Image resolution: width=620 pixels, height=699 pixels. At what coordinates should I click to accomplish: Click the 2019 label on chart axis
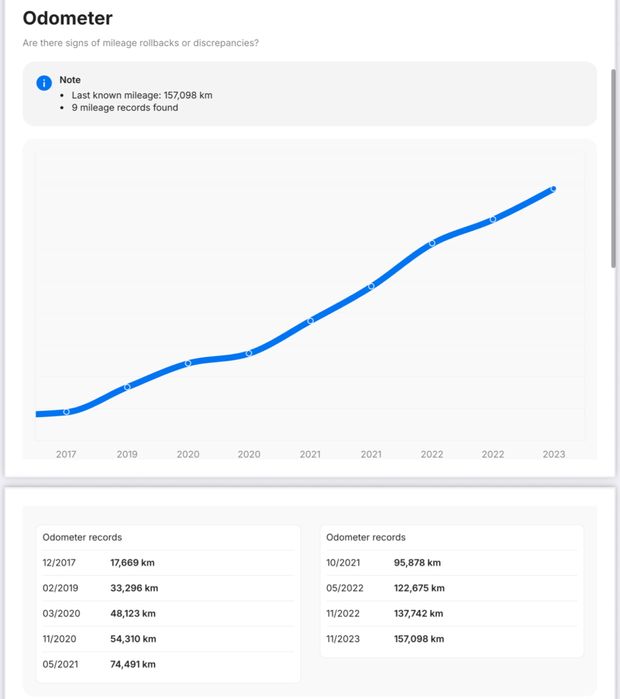click(x=127, y=454)
